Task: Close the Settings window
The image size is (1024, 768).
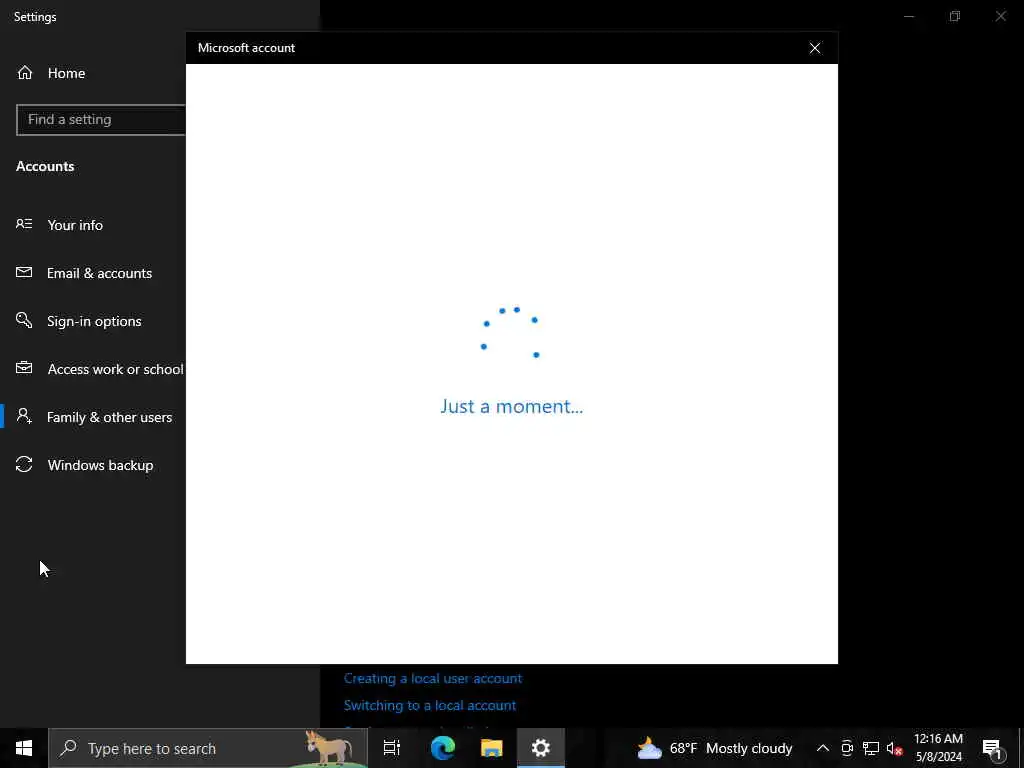Action: point(1000,16)
